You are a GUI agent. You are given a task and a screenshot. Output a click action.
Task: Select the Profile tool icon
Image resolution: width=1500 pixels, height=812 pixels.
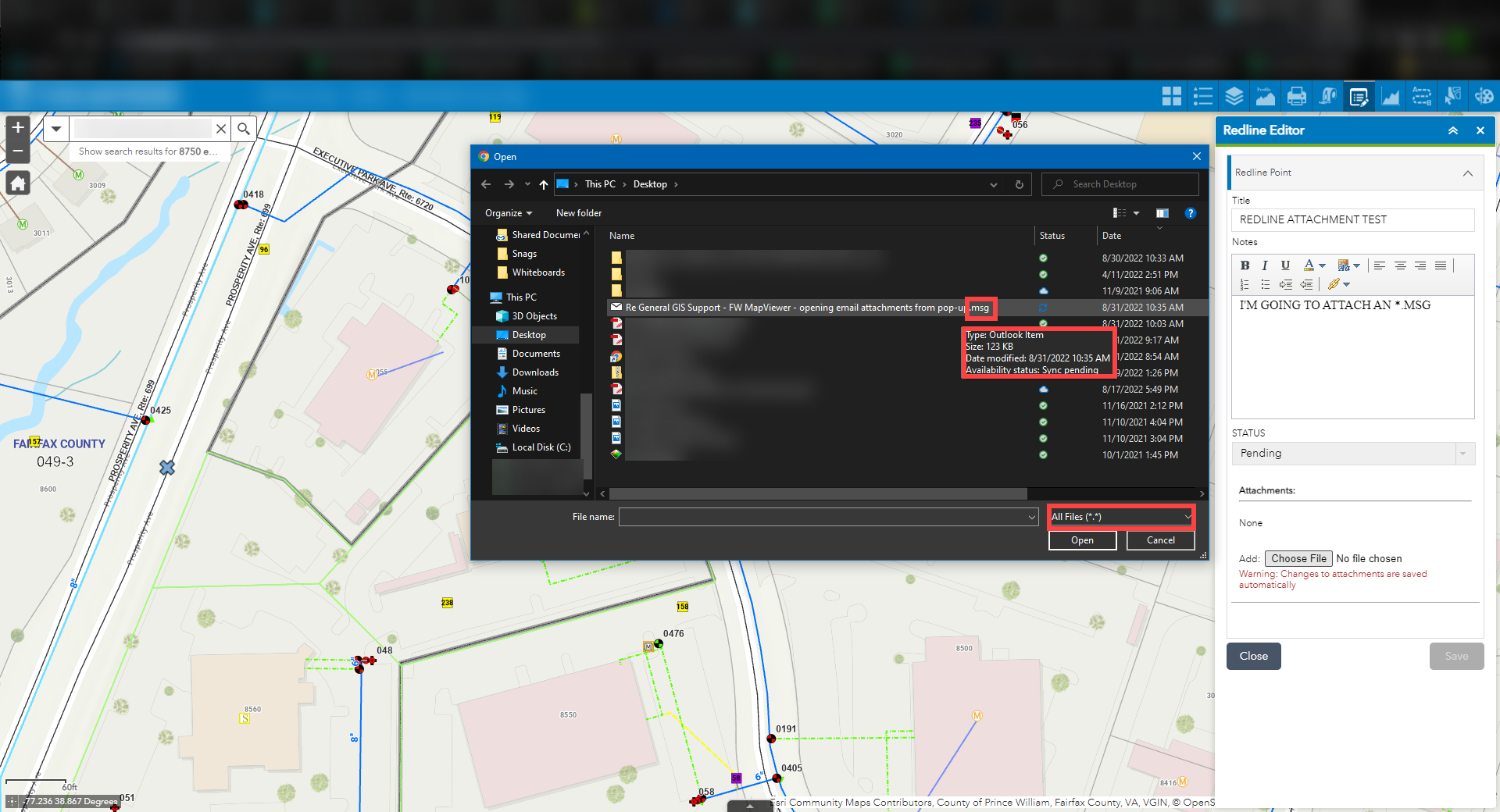point(1266,95)
